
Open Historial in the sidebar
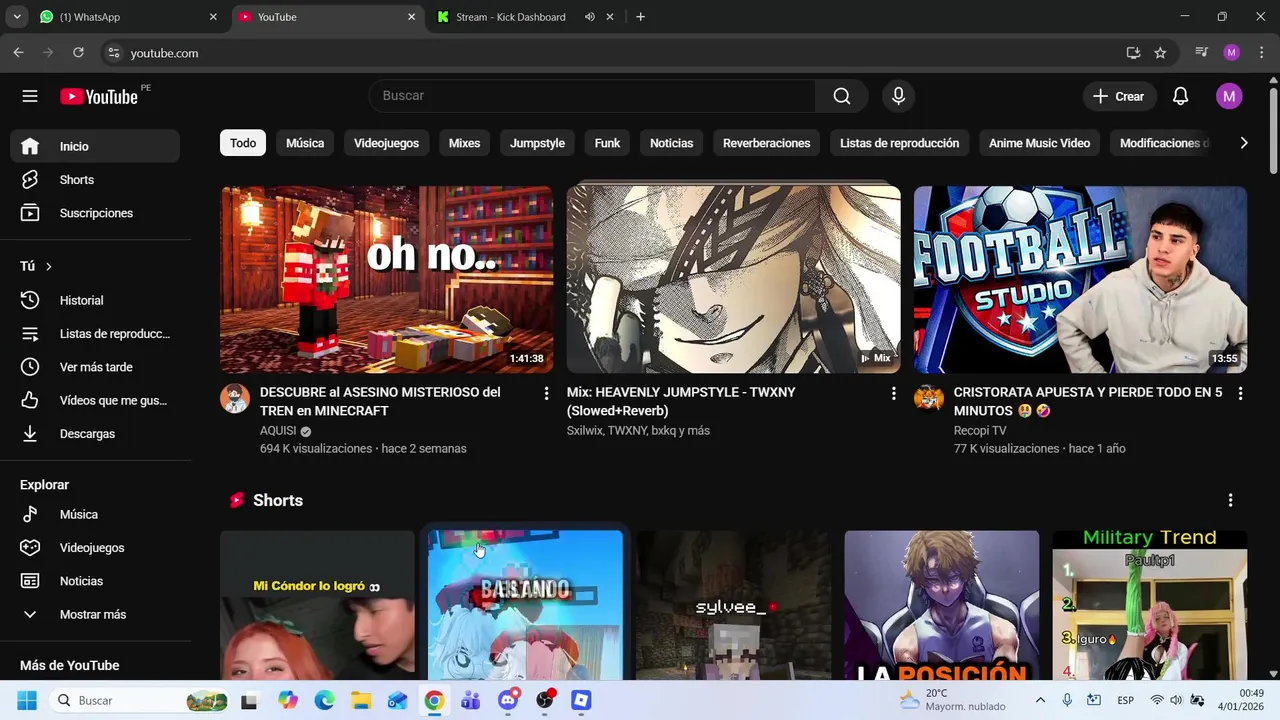point(95,300)
